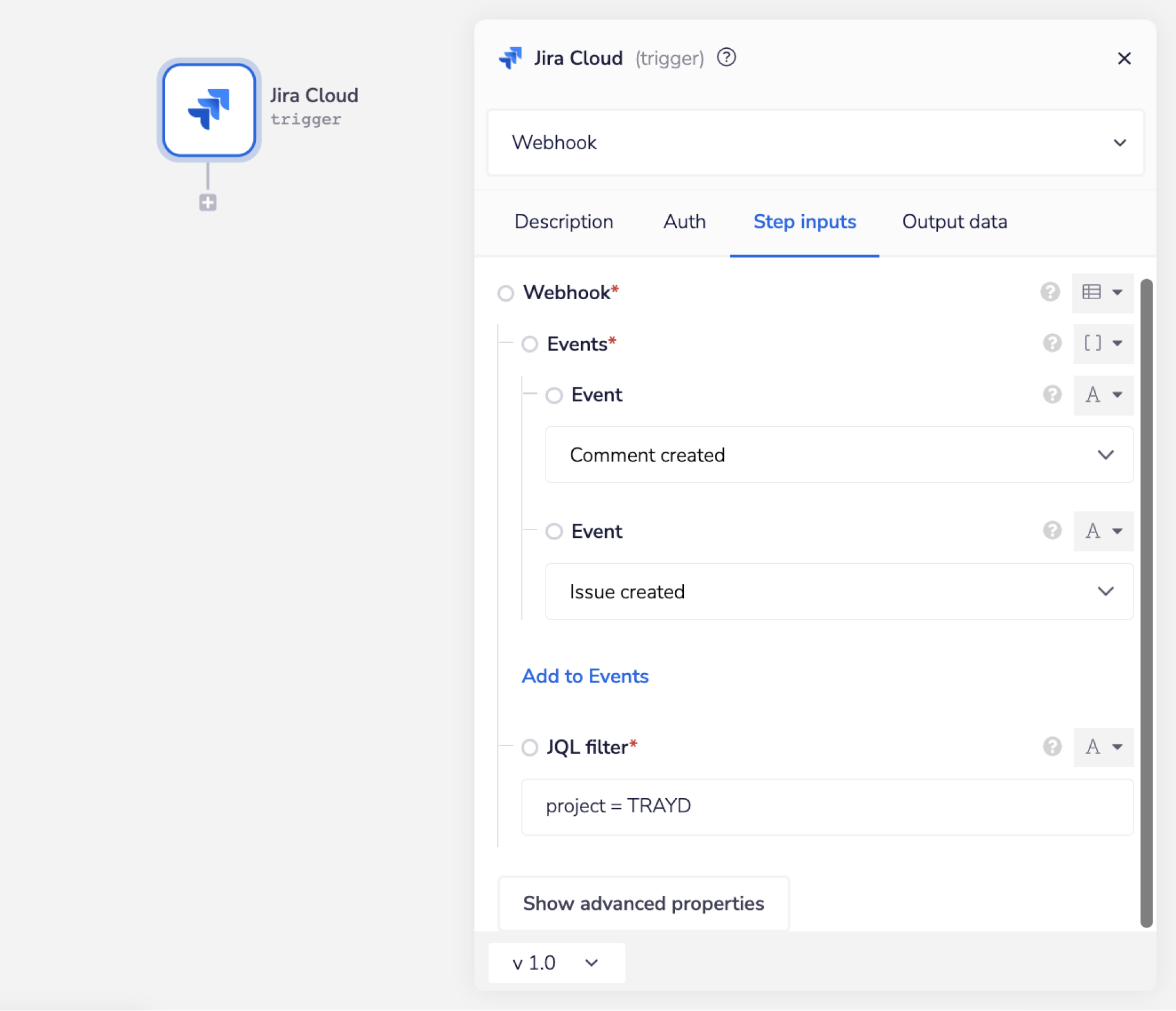Click the Jira Cloud trigger node icon
The image size is (1176, 1011).
209,110
